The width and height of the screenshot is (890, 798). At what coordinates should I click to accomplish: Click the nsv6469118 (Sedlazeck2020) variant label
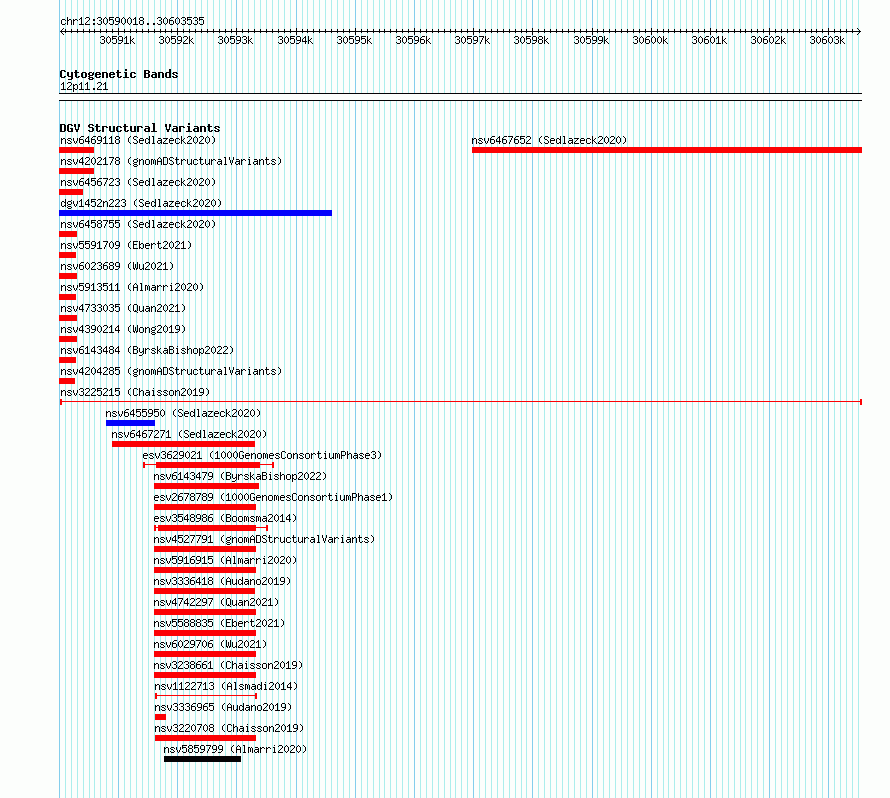[138, 140]
